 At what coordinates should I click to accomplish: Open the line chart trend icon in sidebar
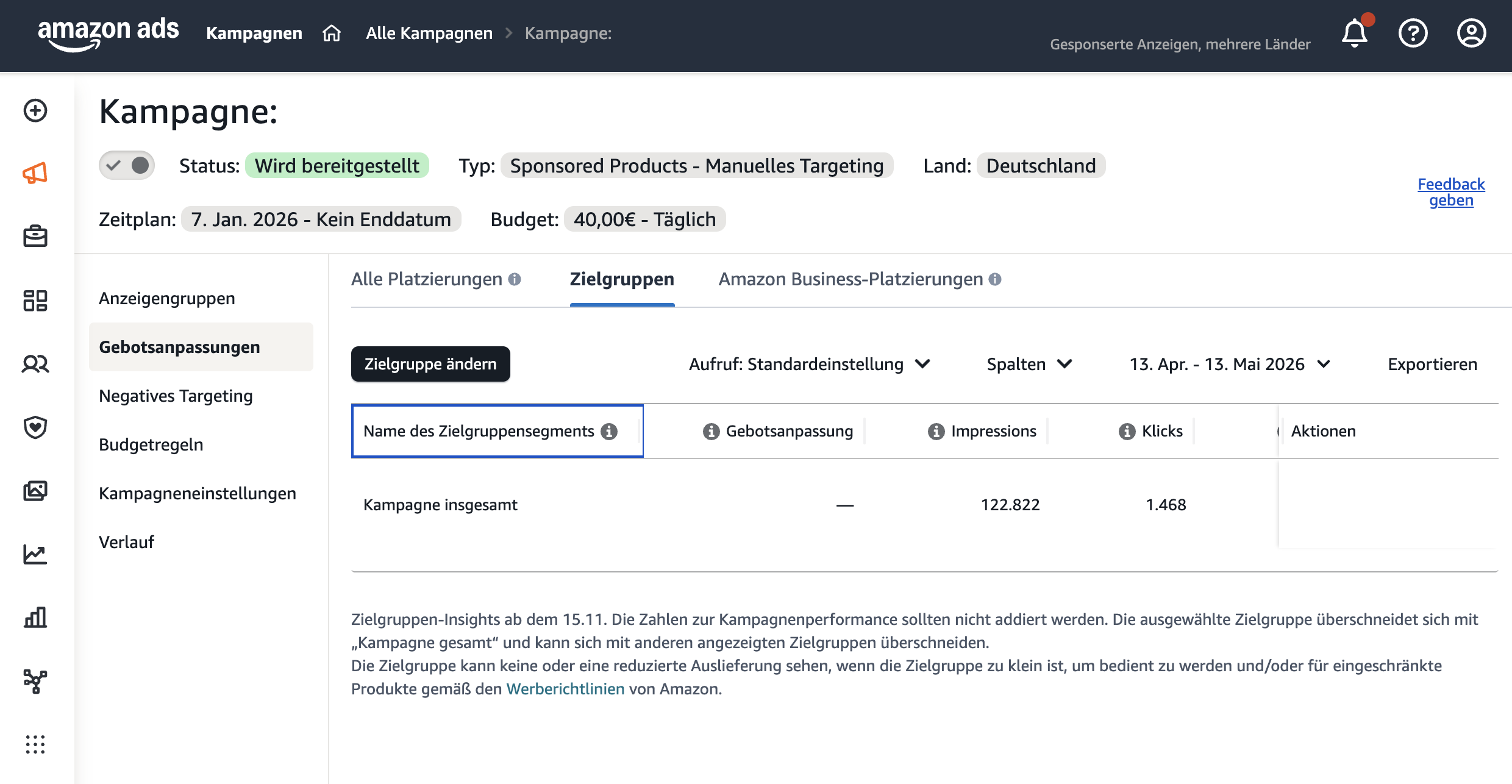(x=35, y=554)
